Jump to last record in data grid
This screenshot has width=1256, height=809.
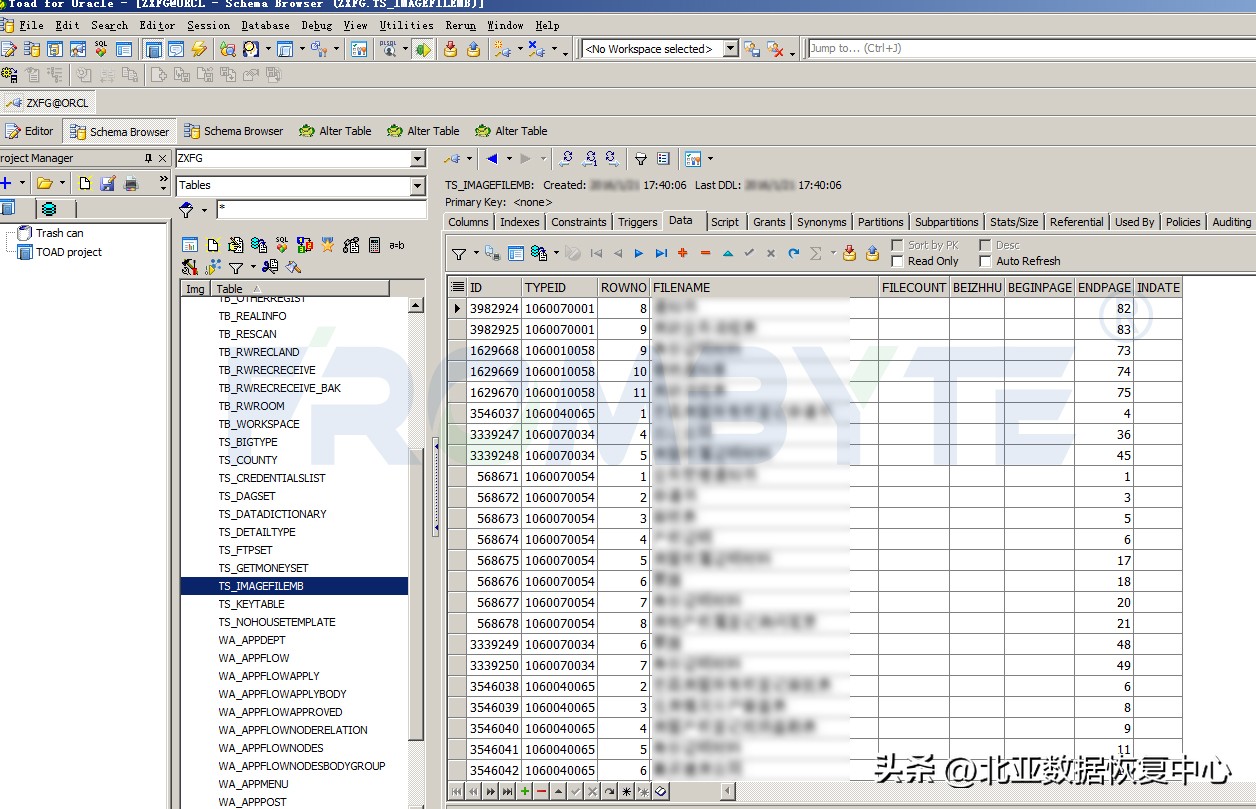tap(661, 254)
